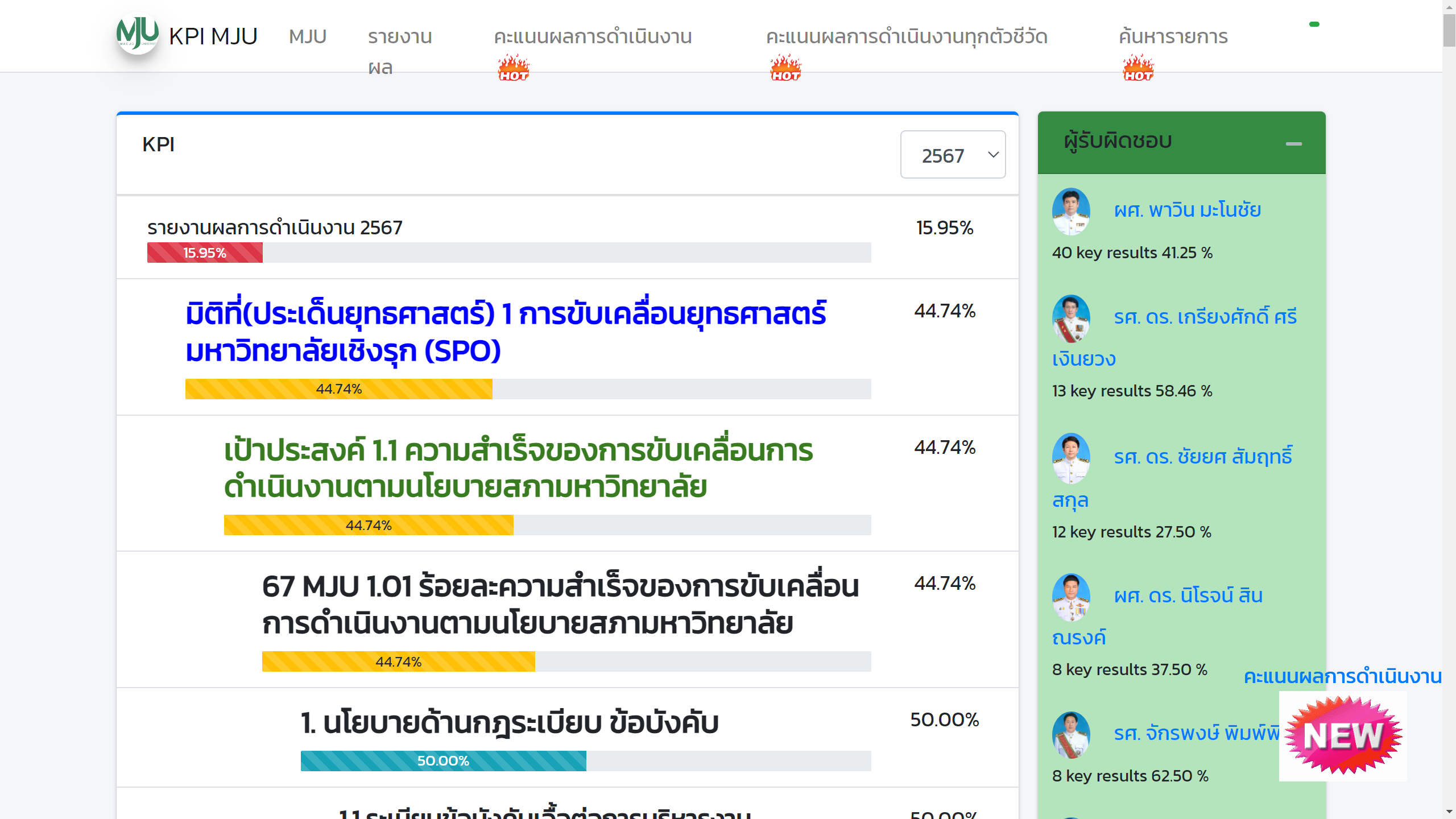
Task: Open the 2567 year dropdown
Action: point(953,155)
